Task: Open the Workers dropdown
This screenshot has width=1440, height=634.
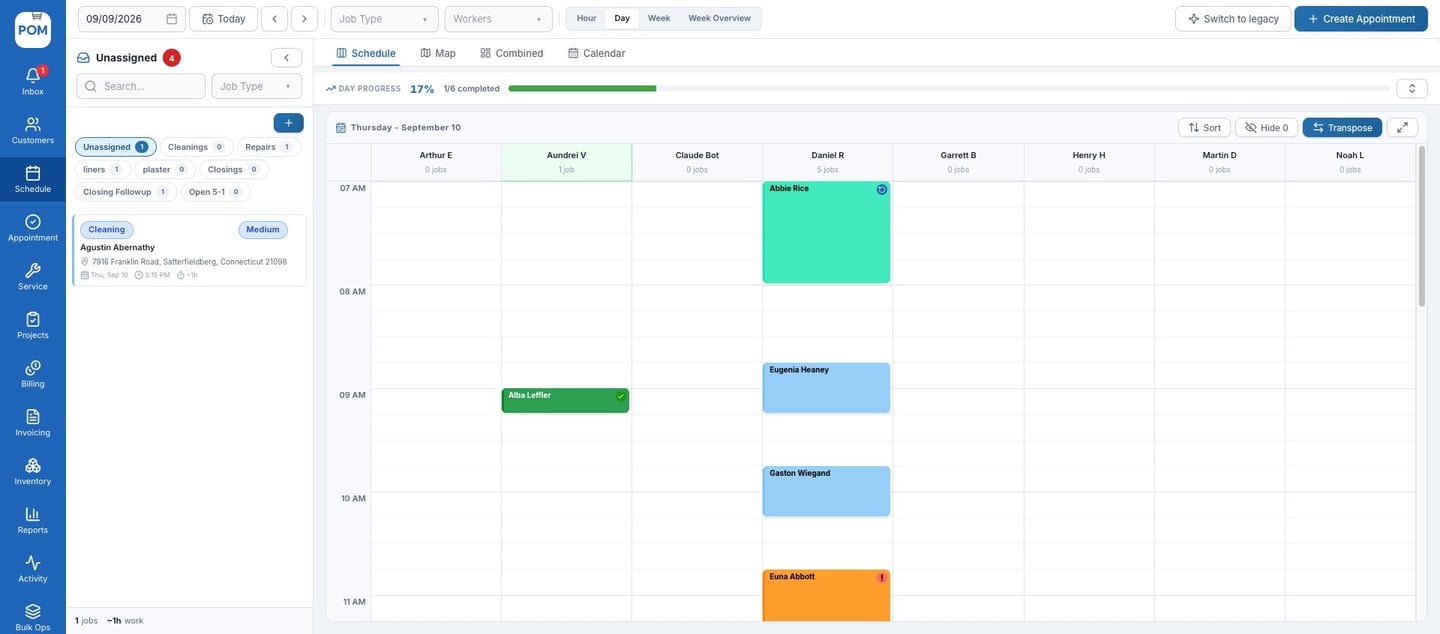Action: click(x=498, y=19)
